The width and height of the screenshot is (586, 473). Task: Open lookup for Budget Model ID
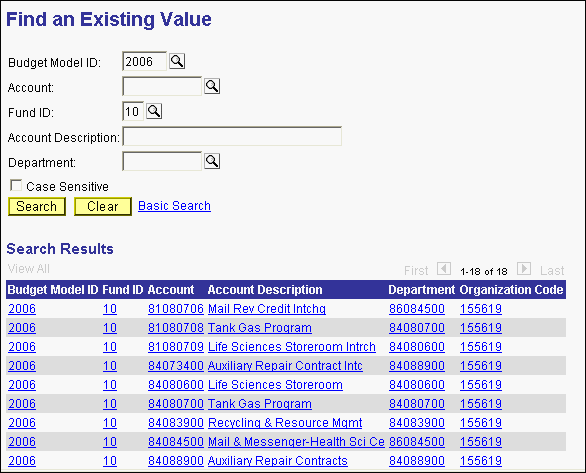pos(177,61)
